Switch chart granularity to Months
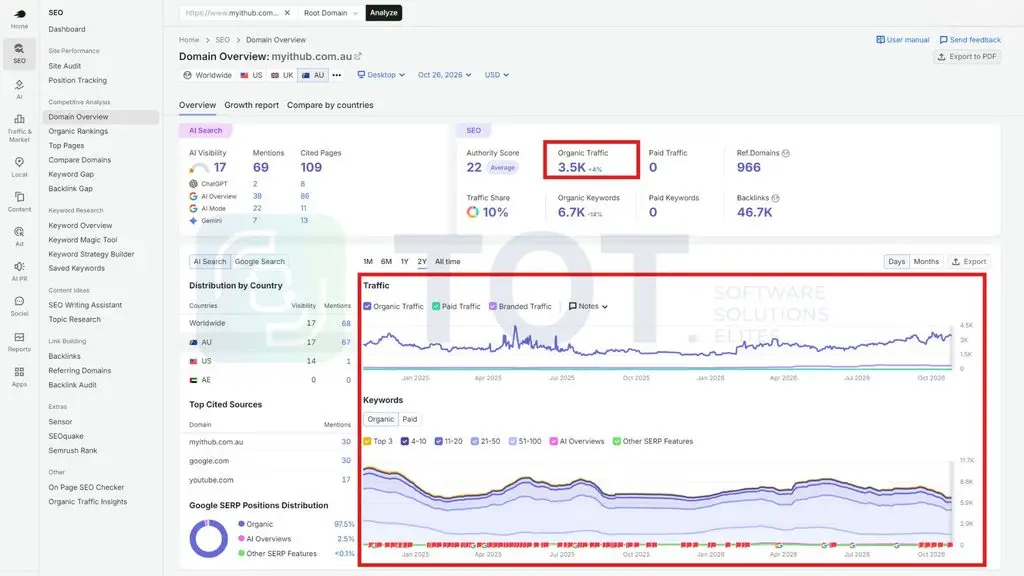This screenshot has width=1024, height=576. pyautogui.click(x=925, y=261)
